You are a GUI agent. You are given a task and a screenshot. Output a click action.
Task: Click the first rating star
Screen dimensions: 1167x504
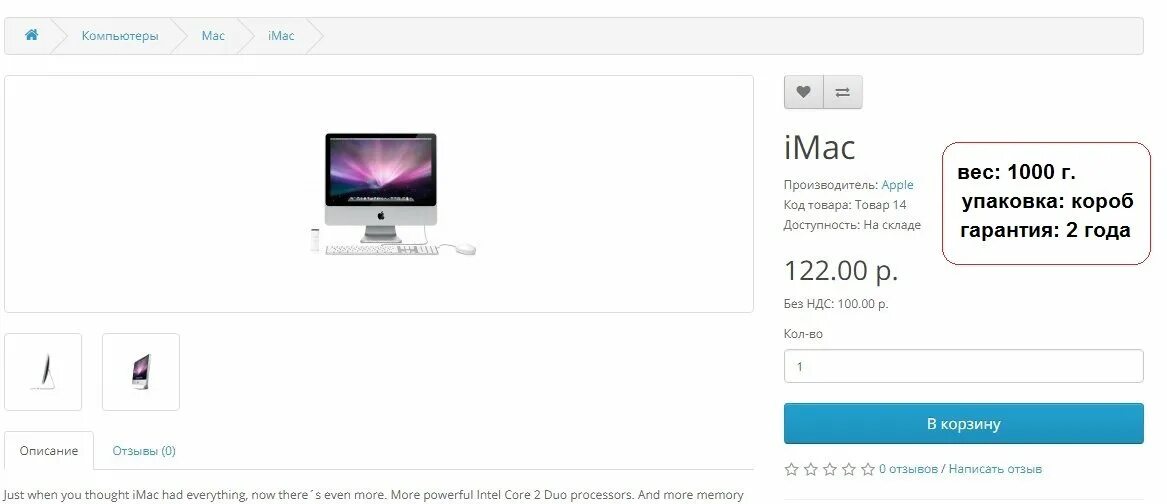[x=792, y=469]
